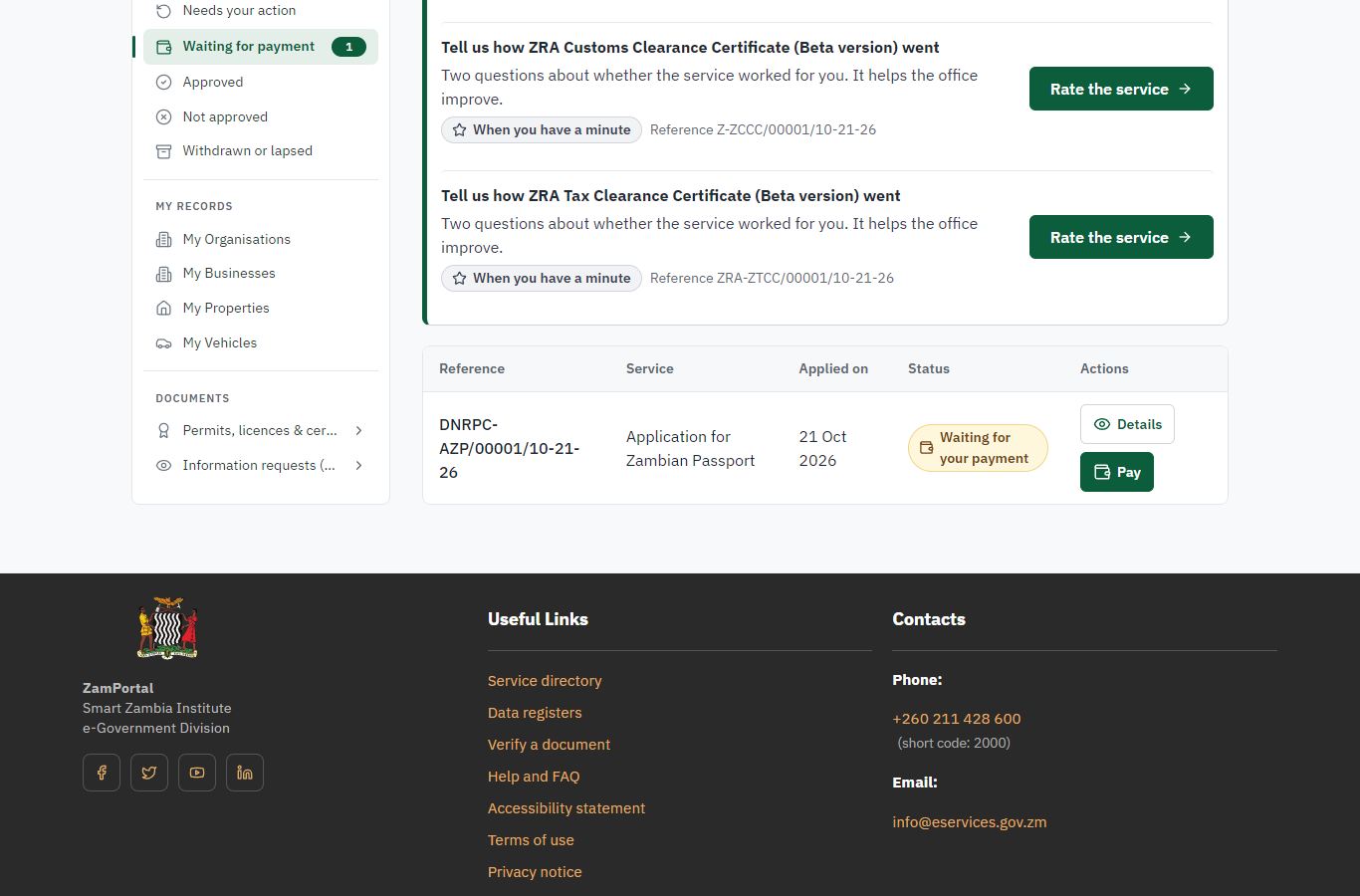
Task: Click the Zambia coat of arms logo
Action: click(167, 628)
